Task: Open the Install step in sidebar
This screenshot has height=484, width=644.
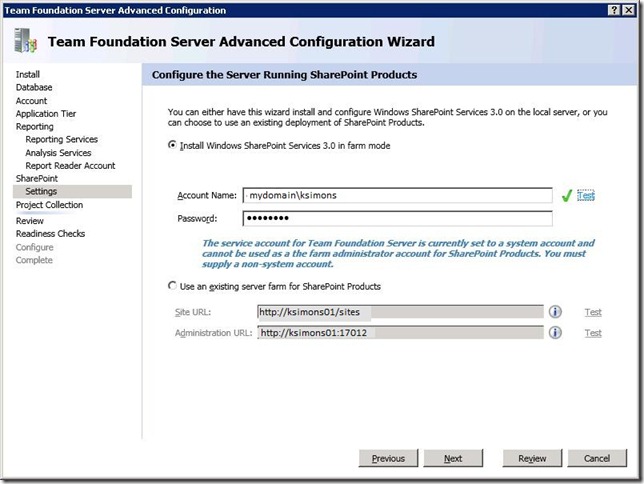Action: point(28,74)
